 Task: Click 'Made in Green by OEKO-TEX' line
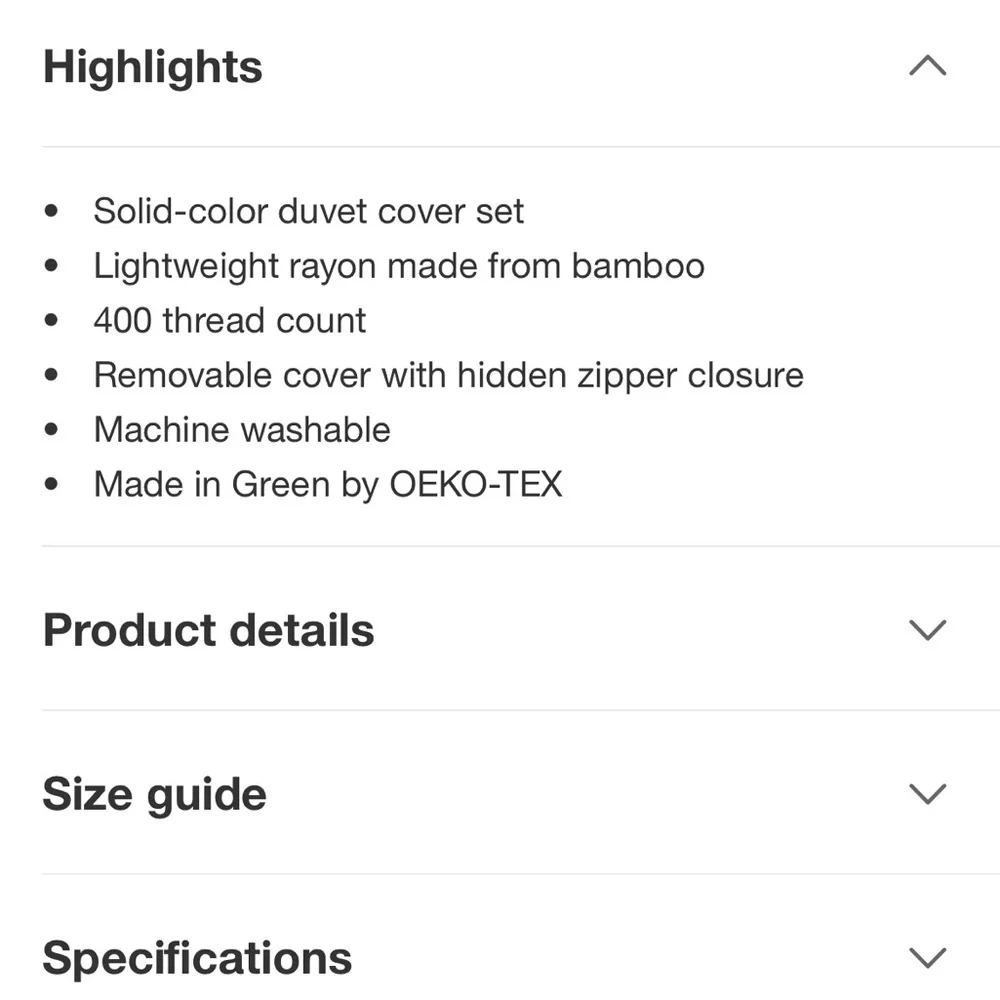tap(328, 484)
